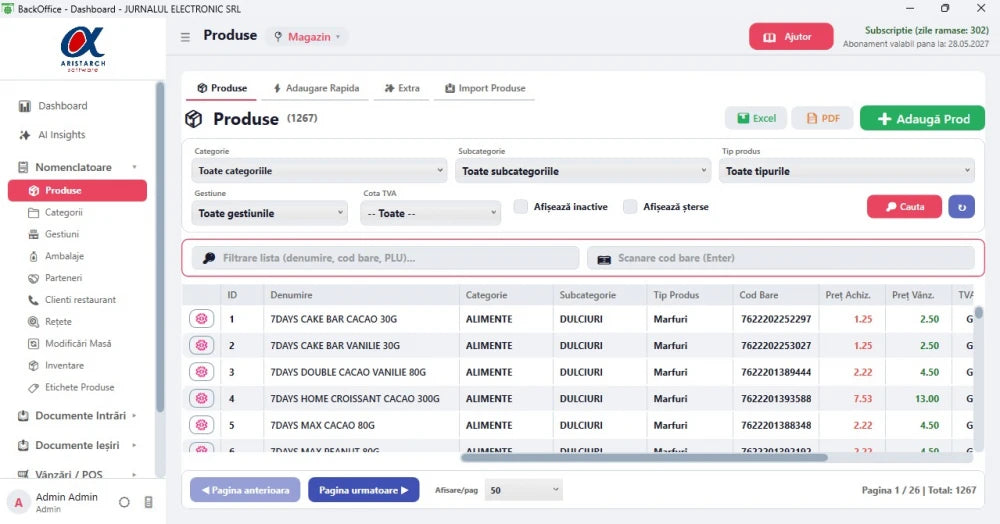Export the list with the PDF button
This screenshot has width=1000, height=524.
click(822, 119)
